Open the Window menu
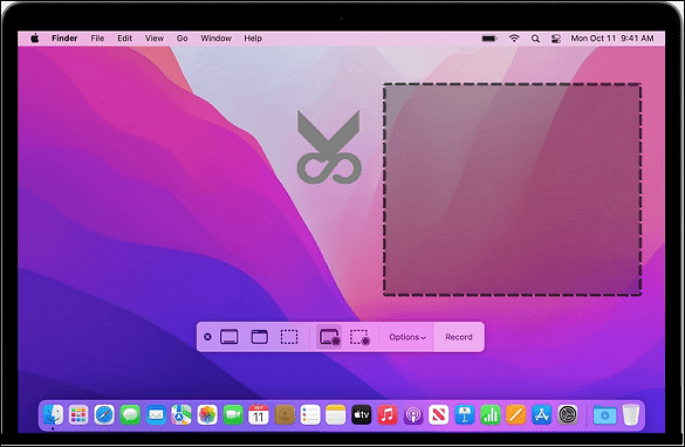Viewport: 685px width, 447px height. point(215,38)
